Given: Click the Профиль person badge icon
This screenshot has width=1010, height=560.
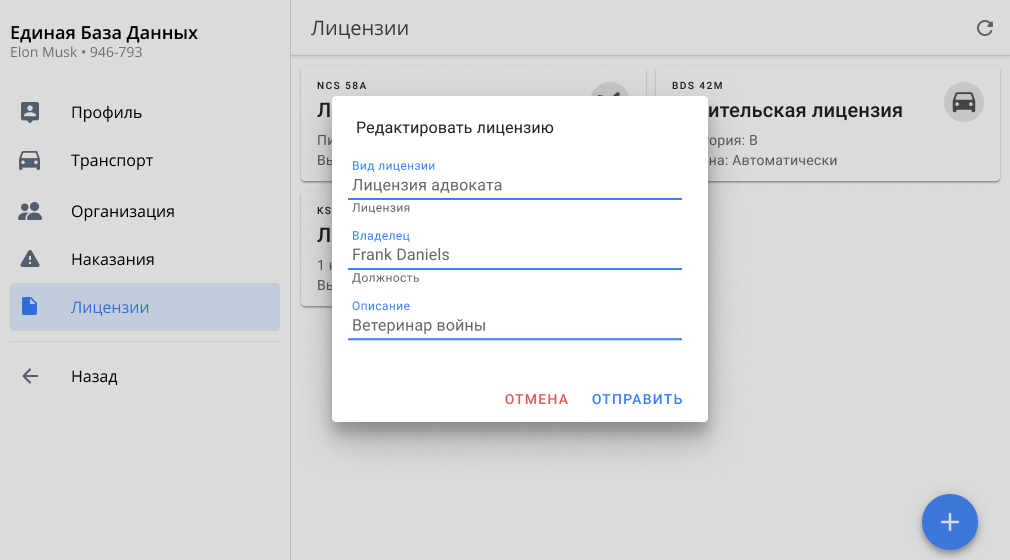Looking at the screenshot, I should click(30, 112).
